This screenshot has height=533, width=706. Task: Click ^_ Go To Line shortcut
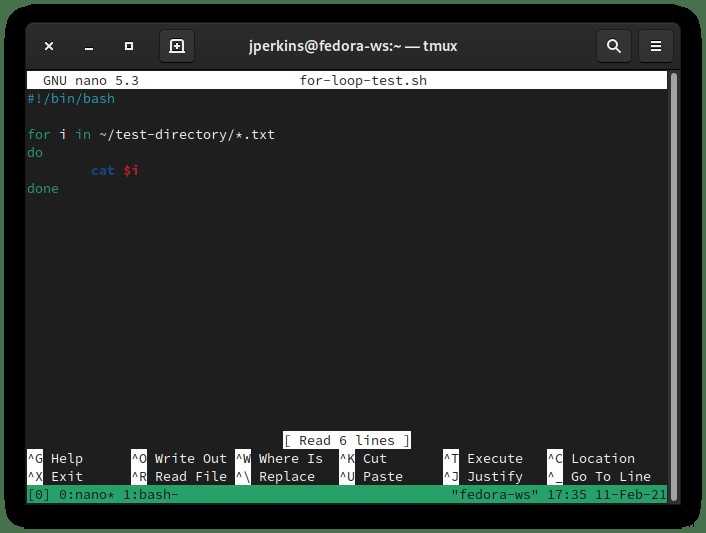click(599, 476)
